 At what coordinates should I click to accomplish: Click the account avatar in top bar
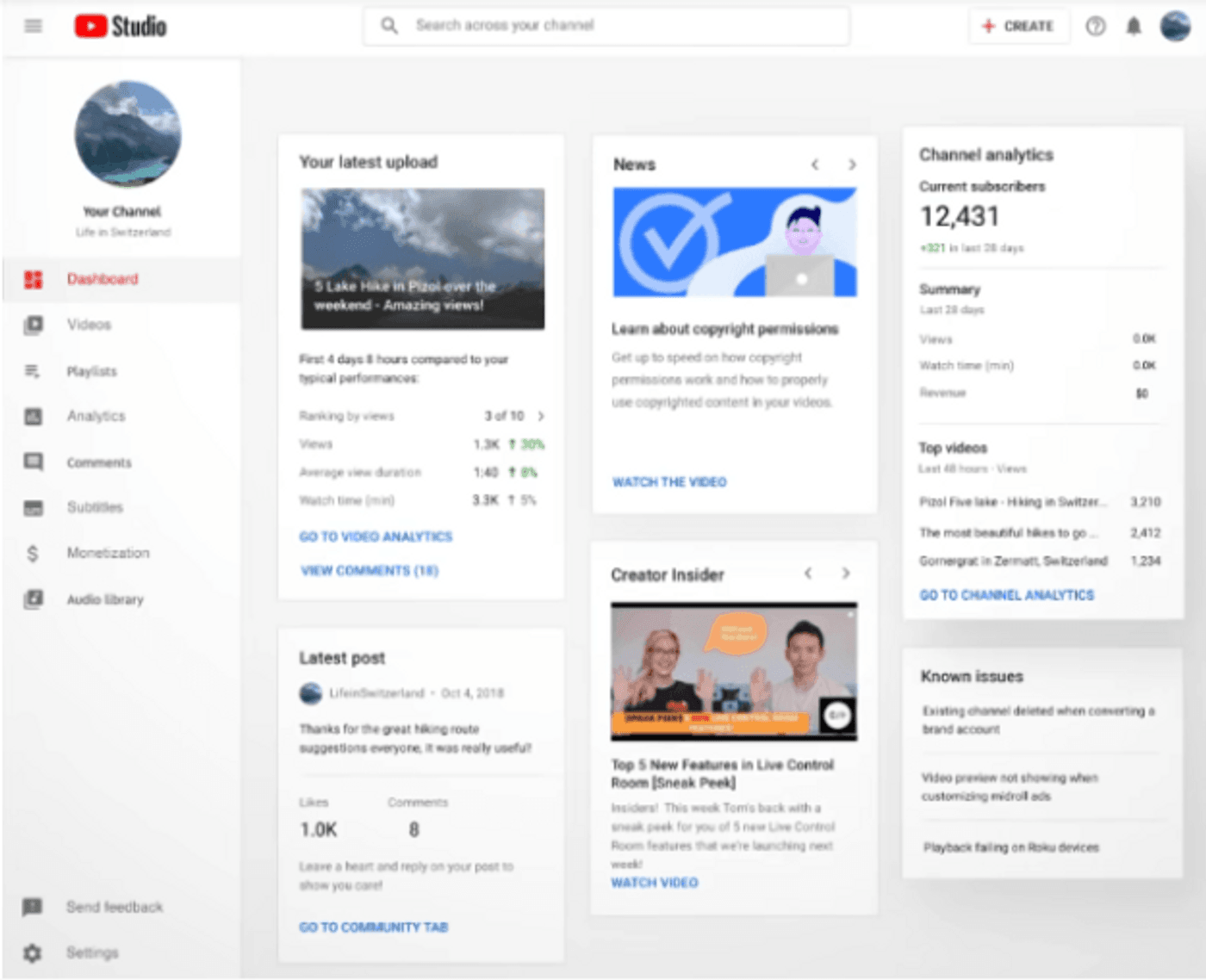pyautogui.click(x=1175, y=27)
